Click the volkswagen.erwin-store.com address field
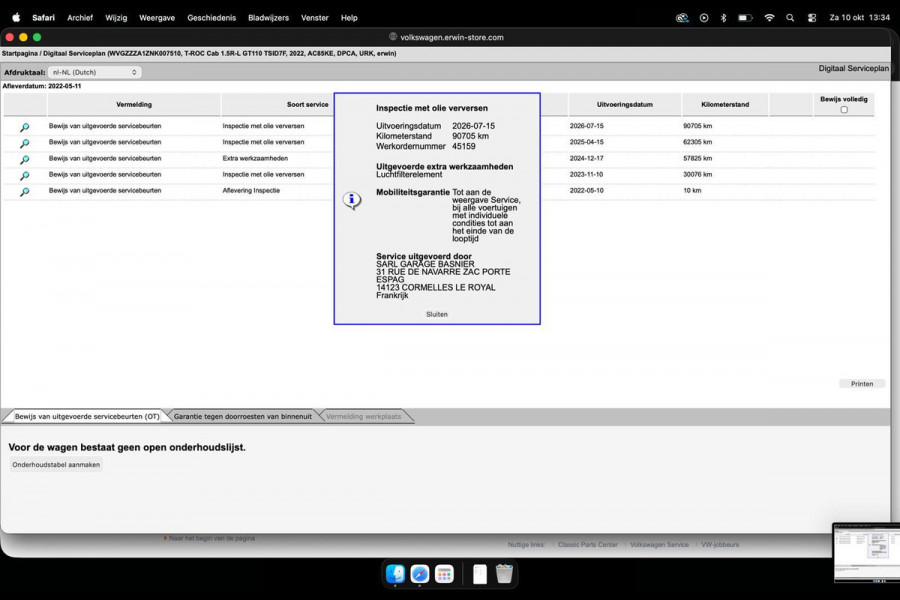The width and height of the screenshot is (900, 600). click(x=447, y=37)
